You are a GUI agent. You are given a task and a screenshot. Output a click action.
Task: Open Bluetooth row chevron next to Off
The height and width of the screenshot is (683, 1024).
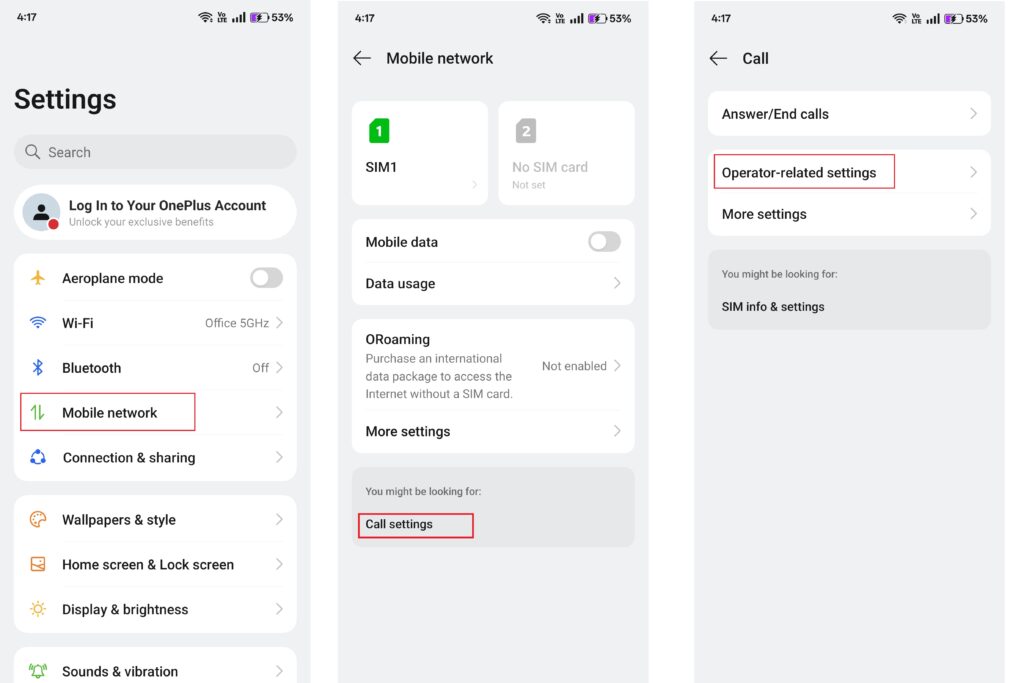tap(280, 368)
